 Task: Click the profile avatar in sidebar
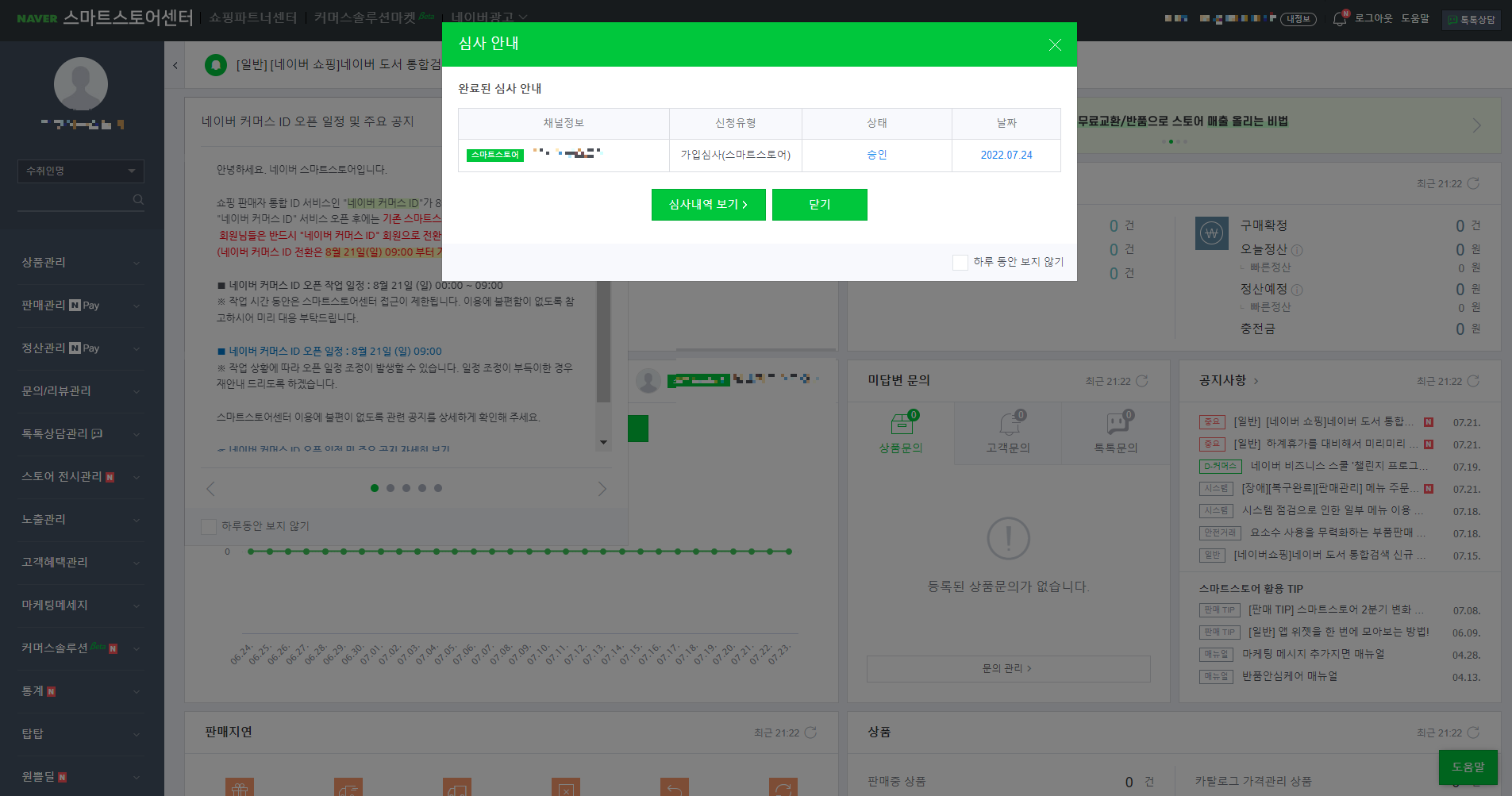(81, 83)
